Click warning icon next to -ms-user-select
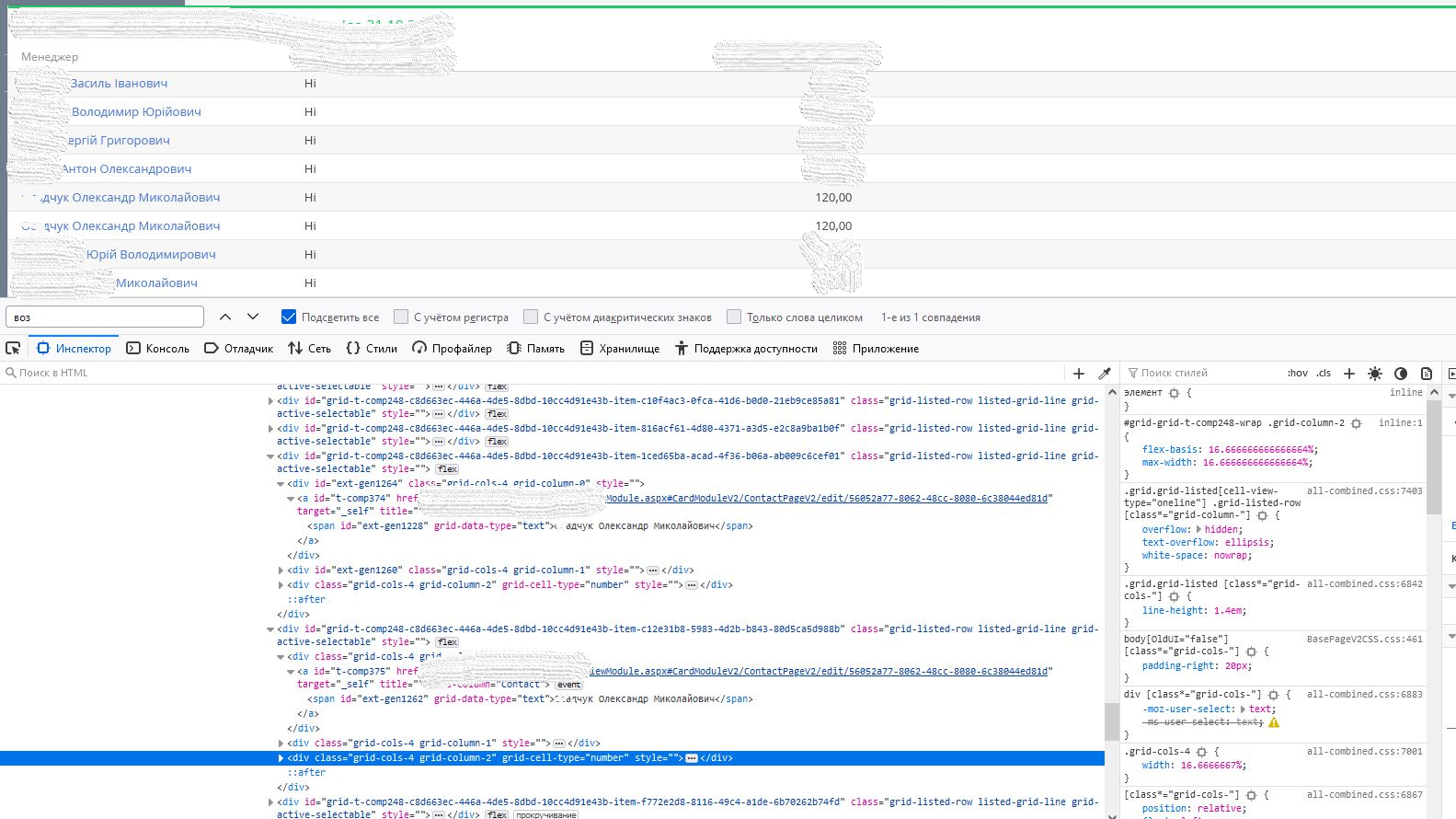Image resolution: width=1456 pixels, height=819 pixels. pos(1274,722)
